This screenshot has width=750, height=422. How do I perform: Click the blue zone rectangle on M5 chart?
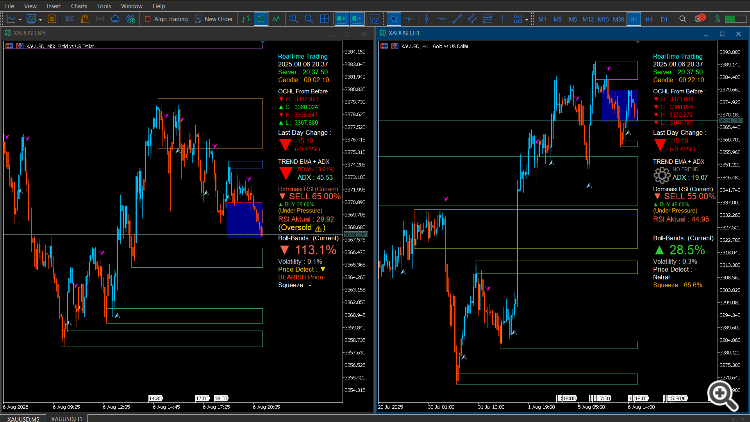244,220
